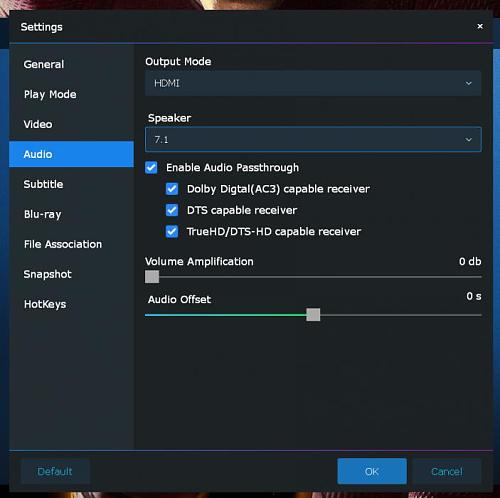500x498 pixels.
Task: Click the Default button
Action: pyautogui.click(x=55, y=471)
